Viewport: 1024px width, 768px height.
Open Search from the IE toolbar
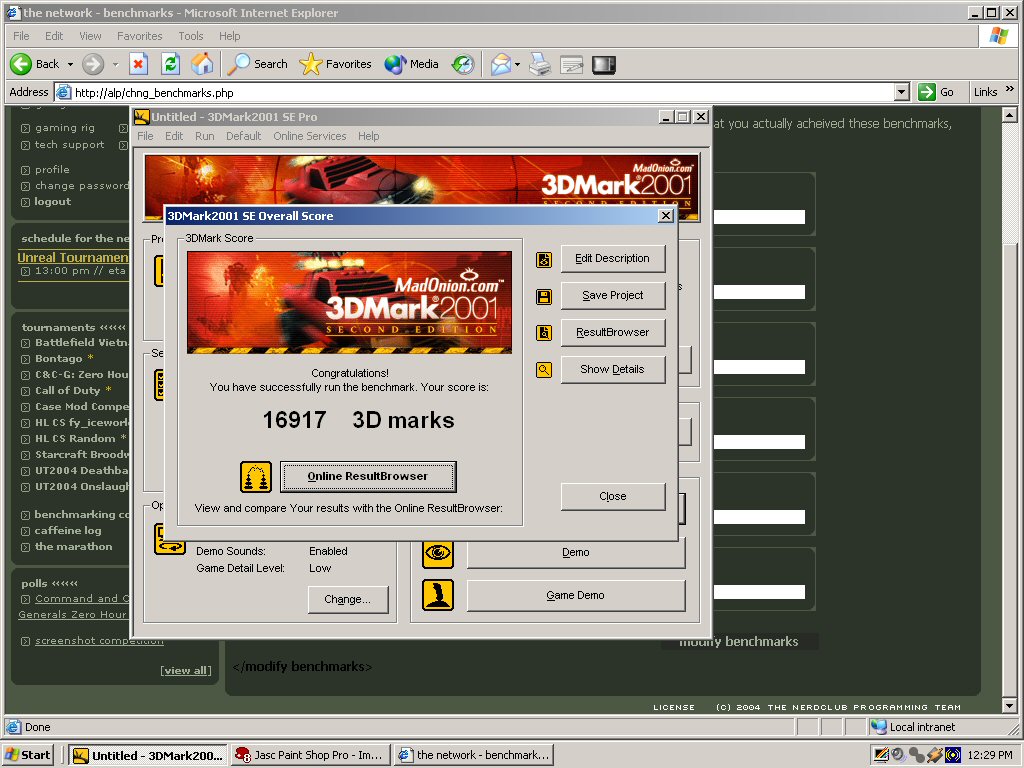click(x=257, y=64)
